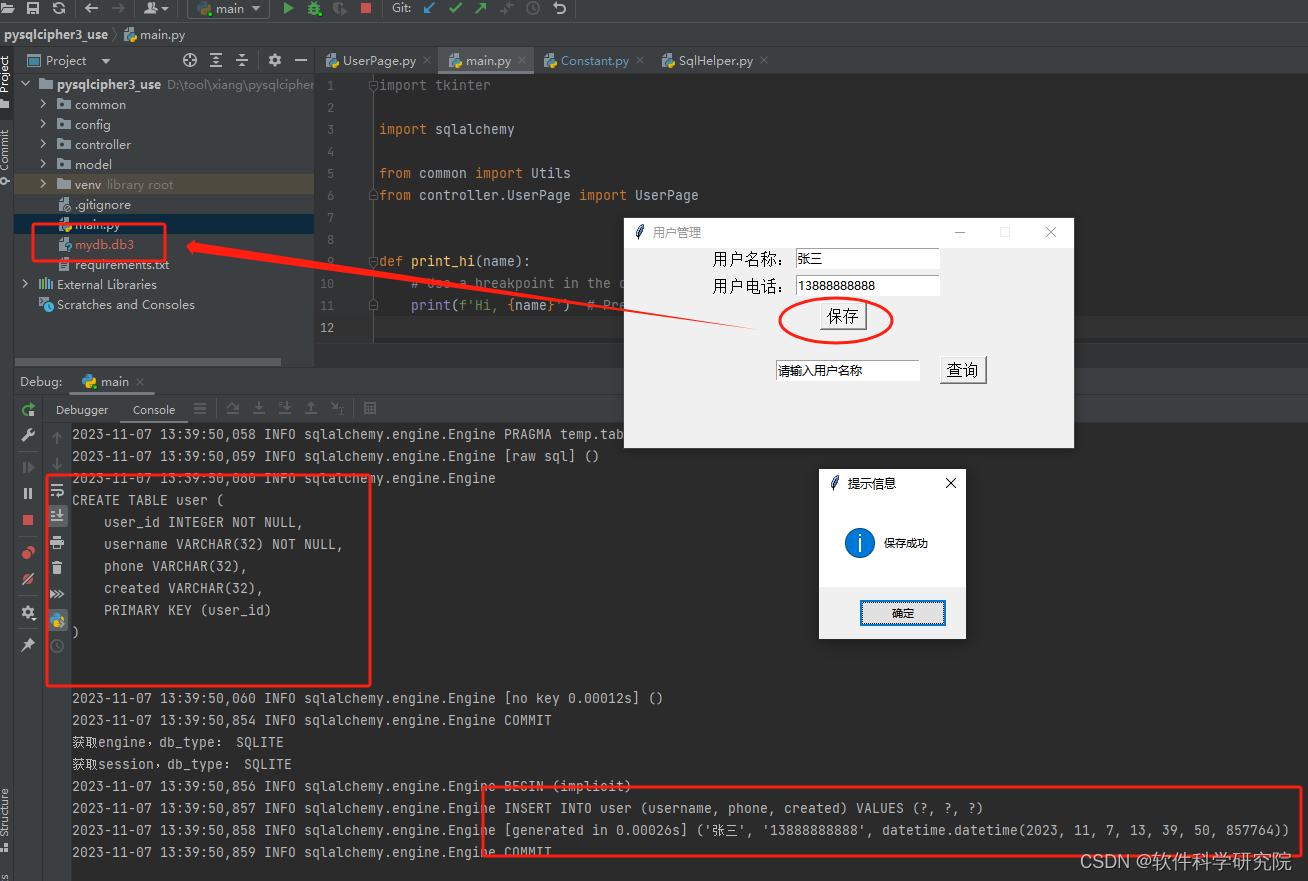
Task: Click the print icon in console toolbar
Action: click(57, 542)
